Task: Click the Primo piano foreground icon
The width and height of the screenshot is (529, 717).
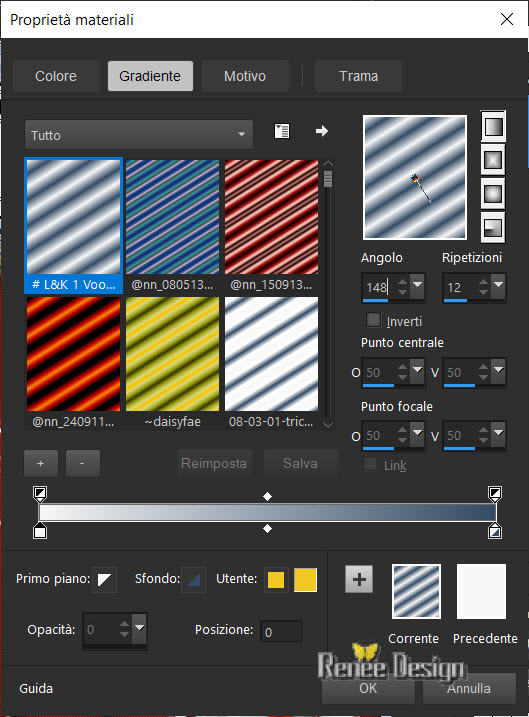Action: click(x=104, y=579)
